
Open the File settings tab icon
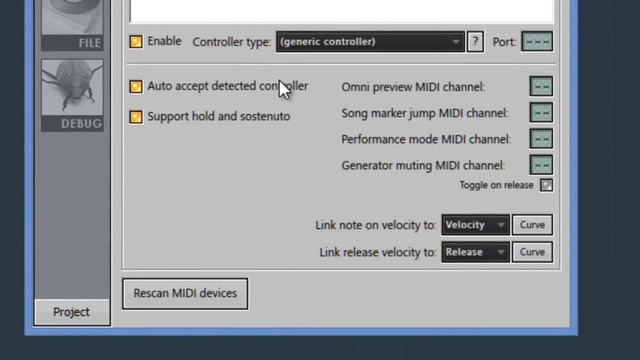pyautogui.click(x=72, y=24)
